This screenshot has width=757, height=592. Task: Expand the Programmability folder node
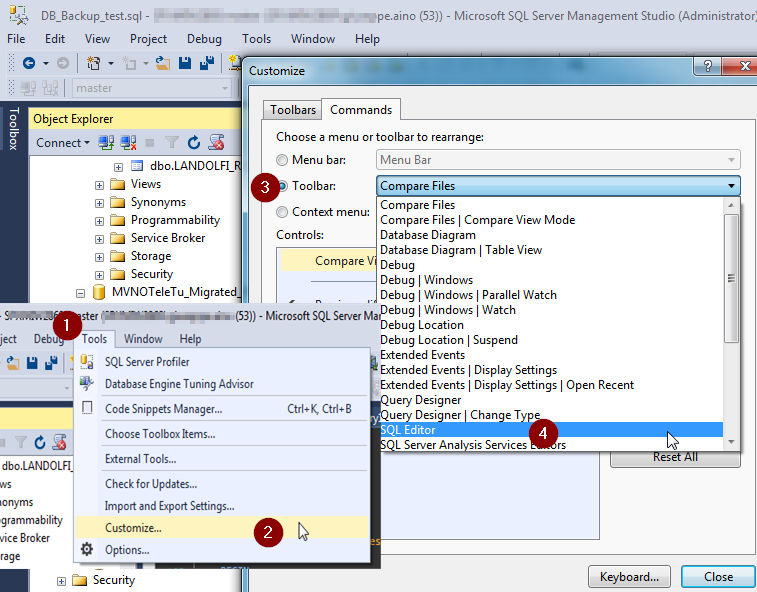[99, 221]
